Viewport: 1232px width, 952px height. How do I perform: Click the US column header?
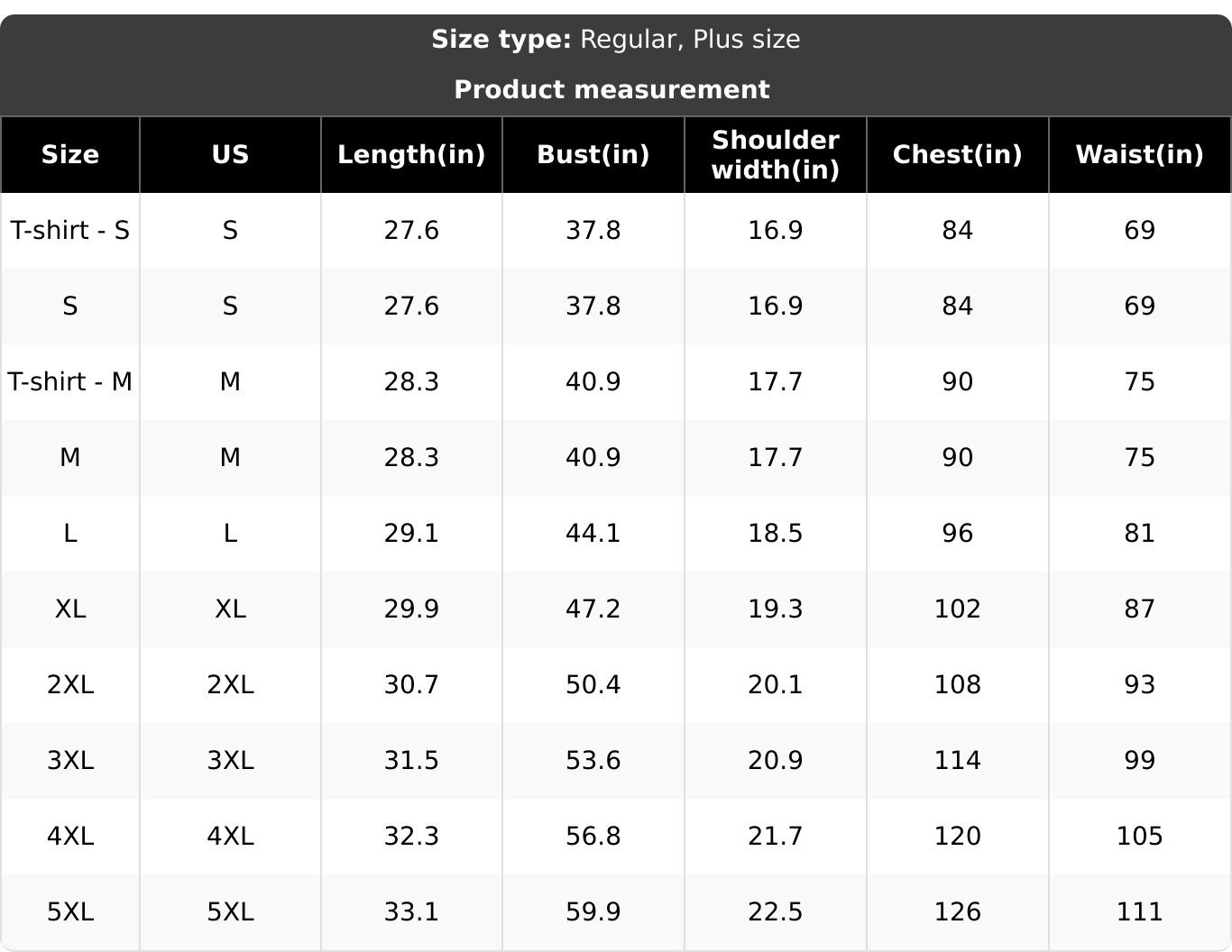coord(230,154)
